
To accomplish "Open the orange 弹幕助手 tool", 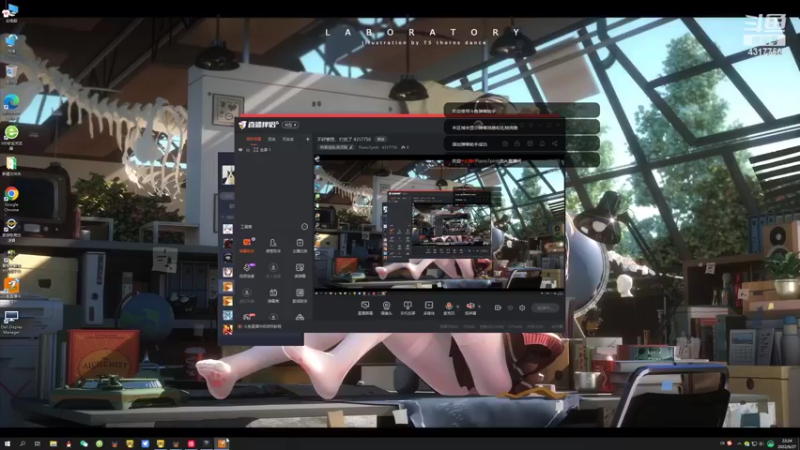I will tap(247, 245).
